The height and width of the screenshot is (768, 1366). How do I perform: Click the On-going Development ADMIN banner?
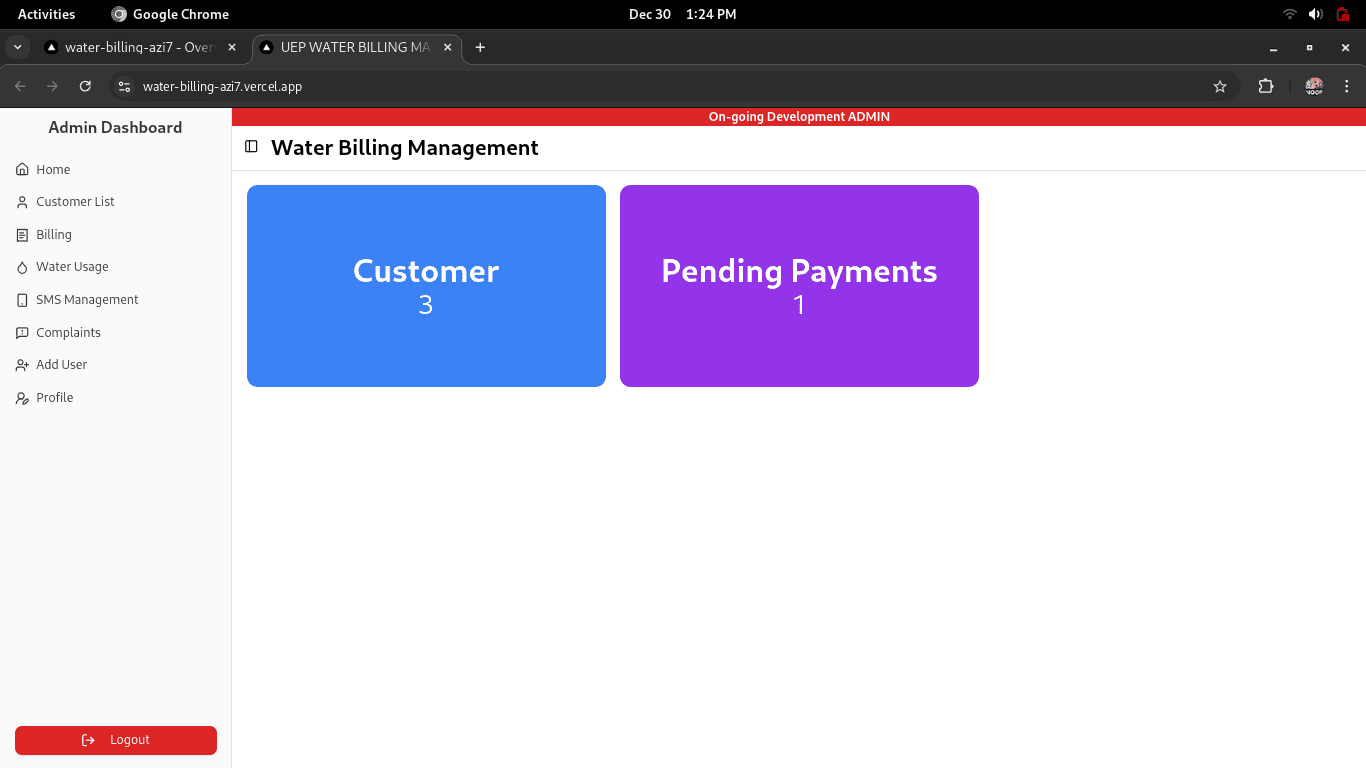point(799,117)
